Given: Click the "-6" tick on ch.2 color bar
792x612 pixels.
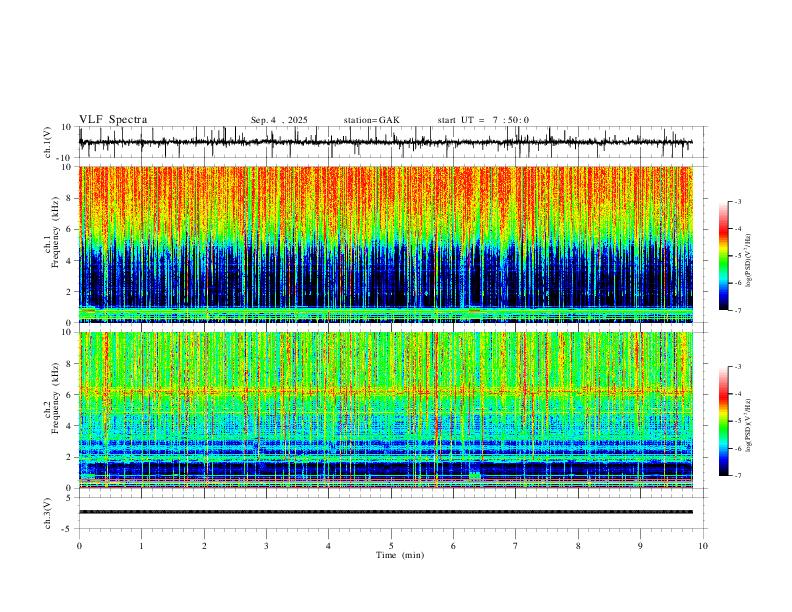Looking at the screenshot, I should (738, 448).
